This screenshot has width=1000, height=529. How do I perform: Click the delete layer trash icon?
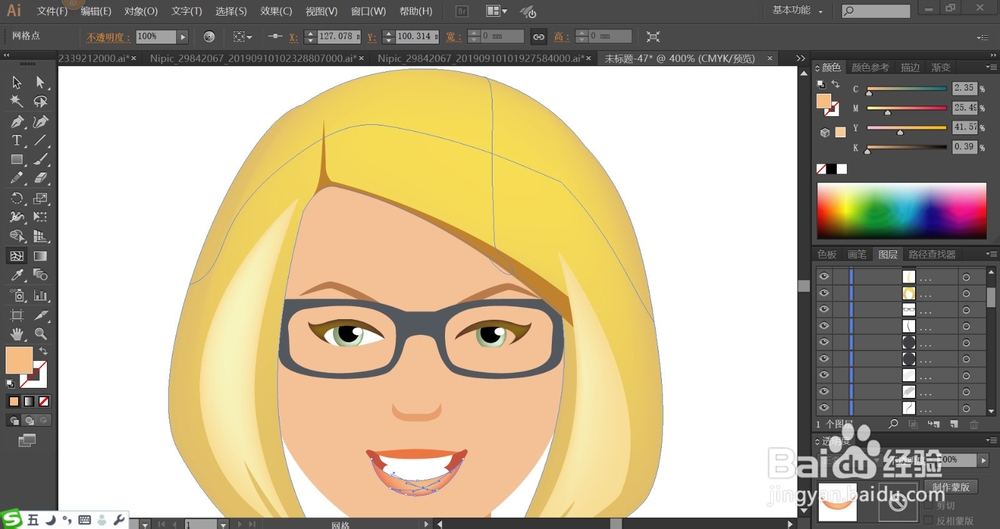(x=974, y=424)
